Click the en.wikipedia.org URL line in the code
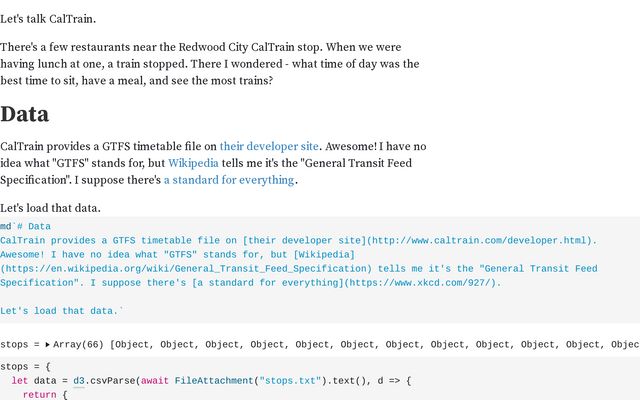The height and width of the screenshot is (400, 640). [x=186, y=269]
